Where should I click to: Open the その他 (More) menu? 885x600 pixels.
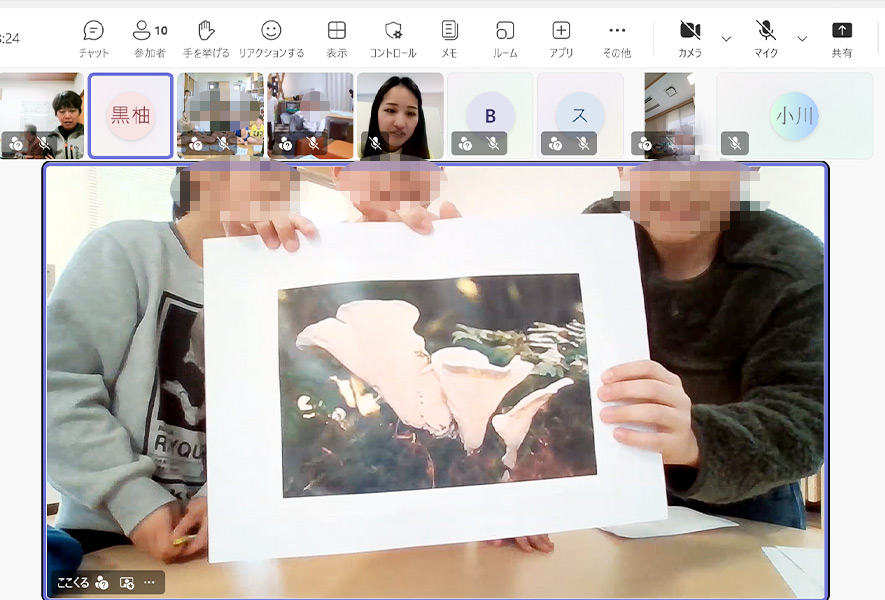coord(617,37)
